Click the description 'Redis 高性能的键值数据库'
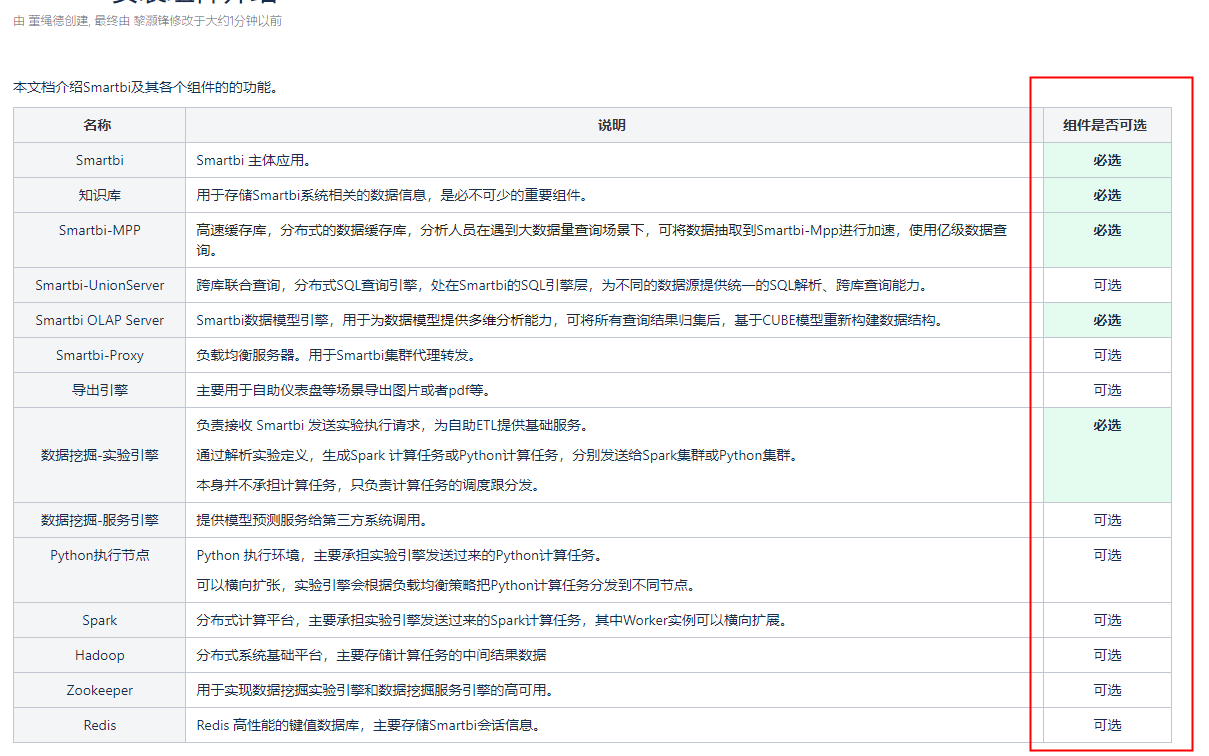1209x756 pixels. (x=368, y=725)
